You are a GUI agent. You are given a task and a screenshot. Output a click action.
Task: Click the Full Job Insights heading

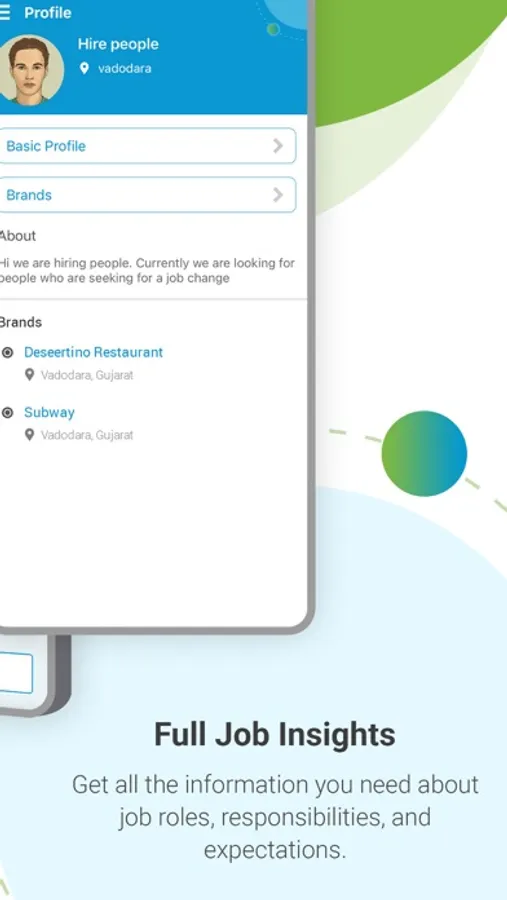pos(274,734)
